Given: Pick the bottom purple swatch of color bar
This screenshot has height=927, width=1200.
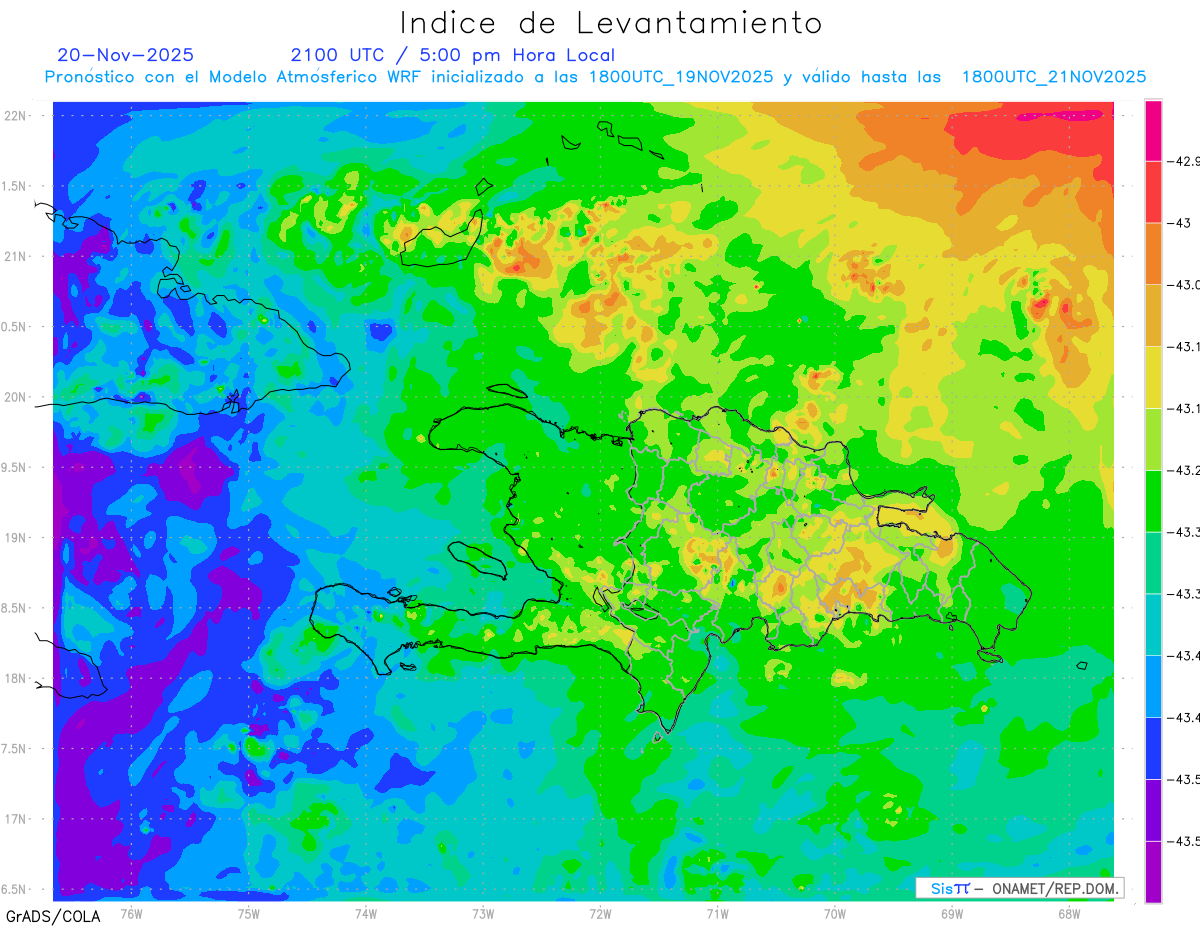Looking at the screenshot, I should [x=1153, y=871].
